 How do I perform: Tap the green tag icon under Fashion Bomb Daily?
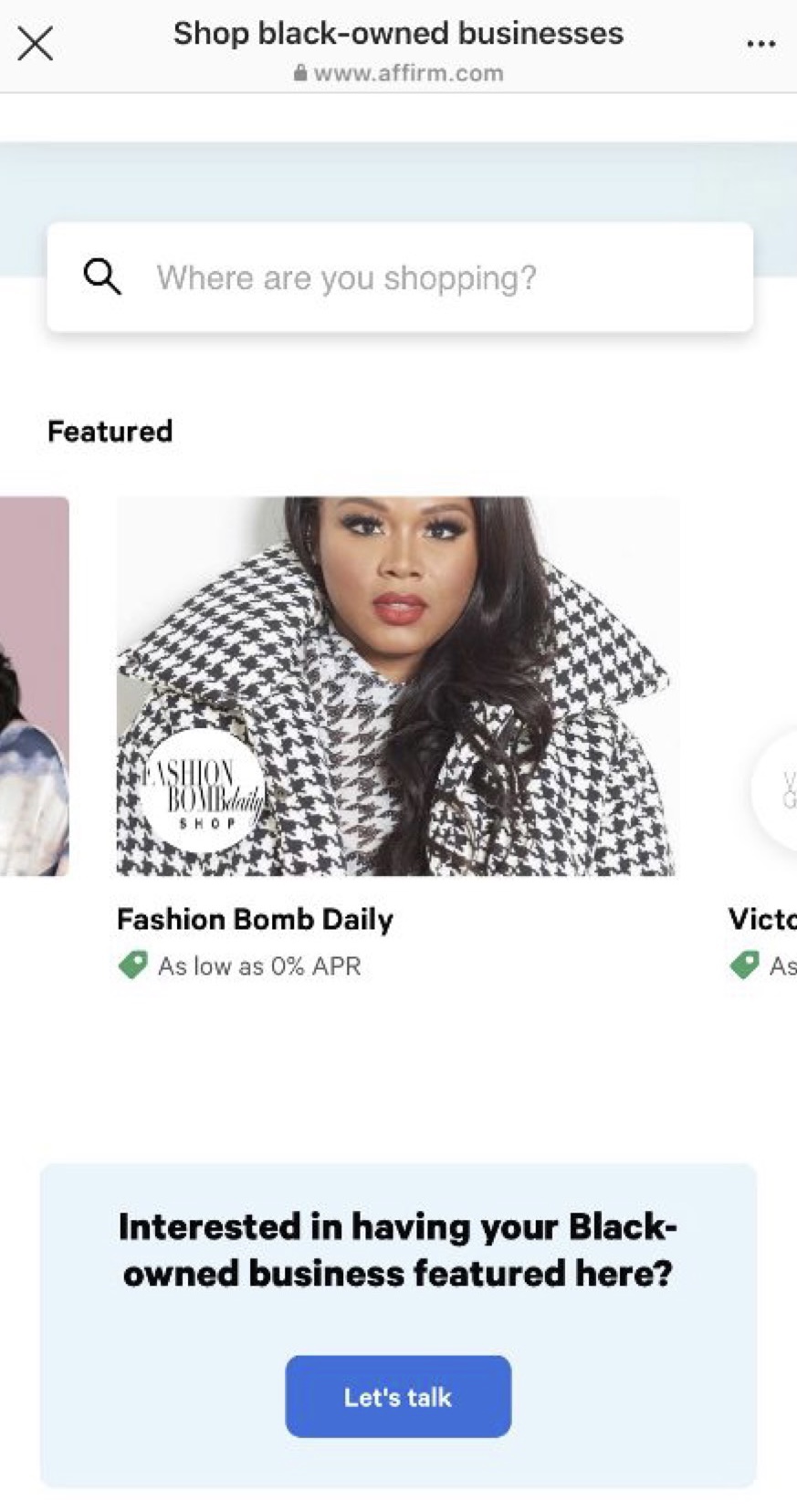(133, 965)
